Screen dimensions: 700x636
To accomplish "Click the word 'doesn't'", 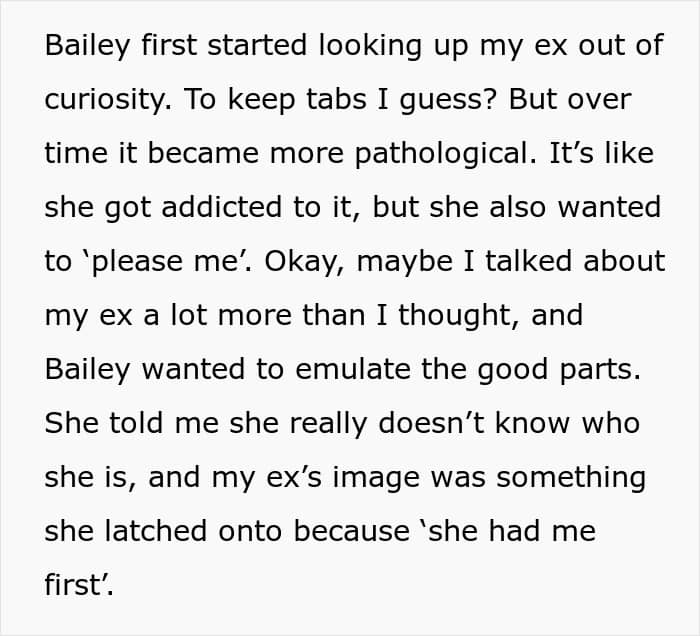I will point(431,423).
